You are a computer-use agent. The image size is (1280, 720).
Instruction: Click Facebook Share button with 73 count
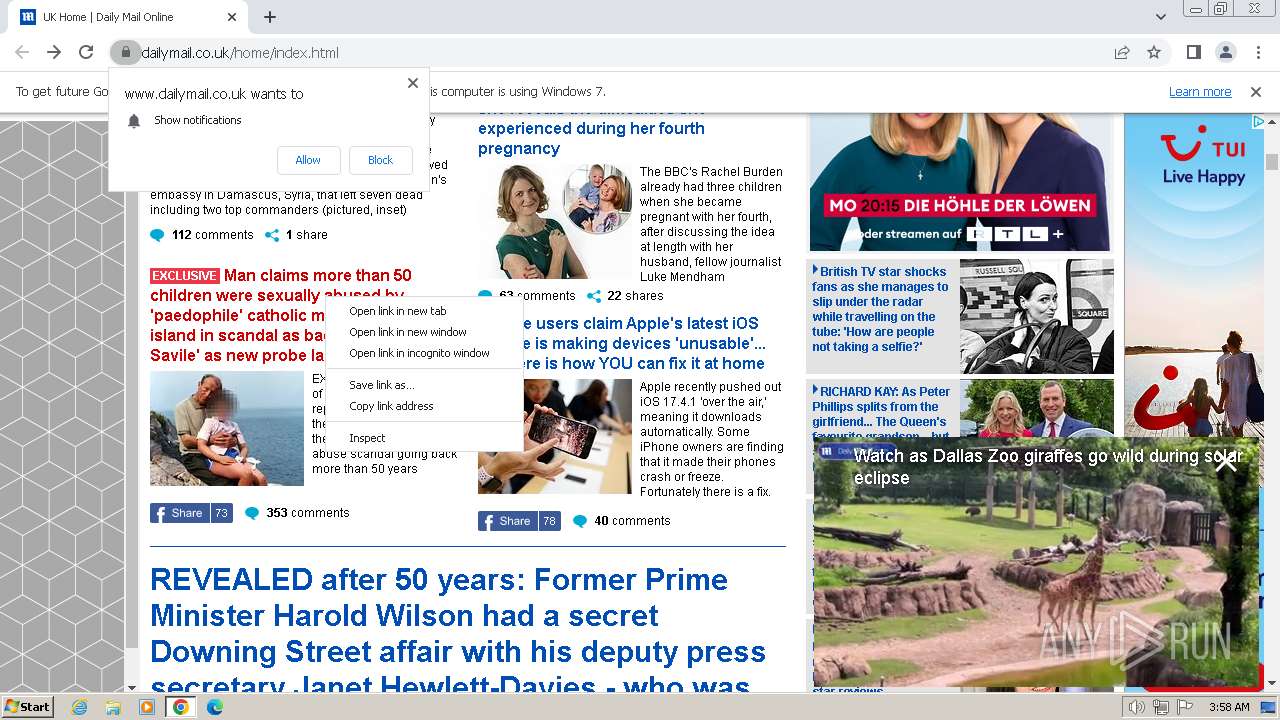191,513
